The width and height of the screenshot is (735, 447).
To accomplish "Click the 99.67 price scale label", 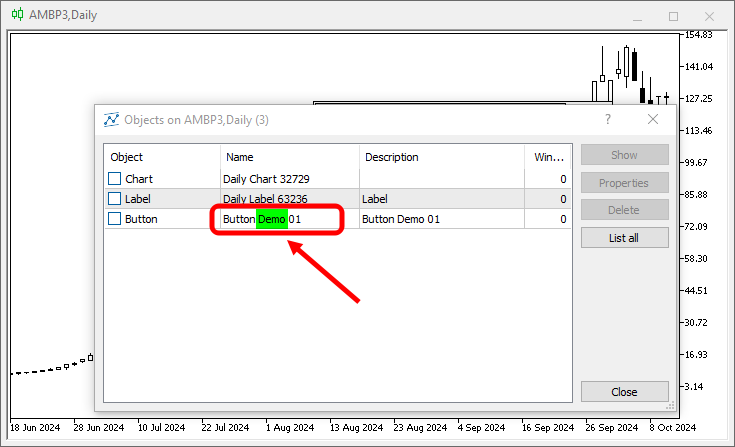I will click(696, 163).
